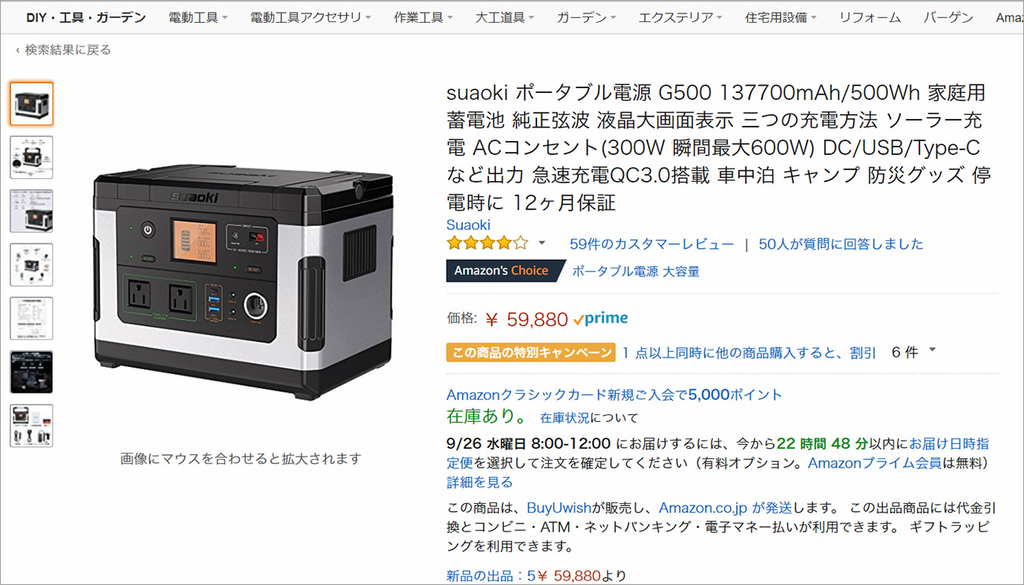Open the 電動工具 dropdown menu
The height and width of the screenshot is (585, 1024).
(x=198, y=18)
